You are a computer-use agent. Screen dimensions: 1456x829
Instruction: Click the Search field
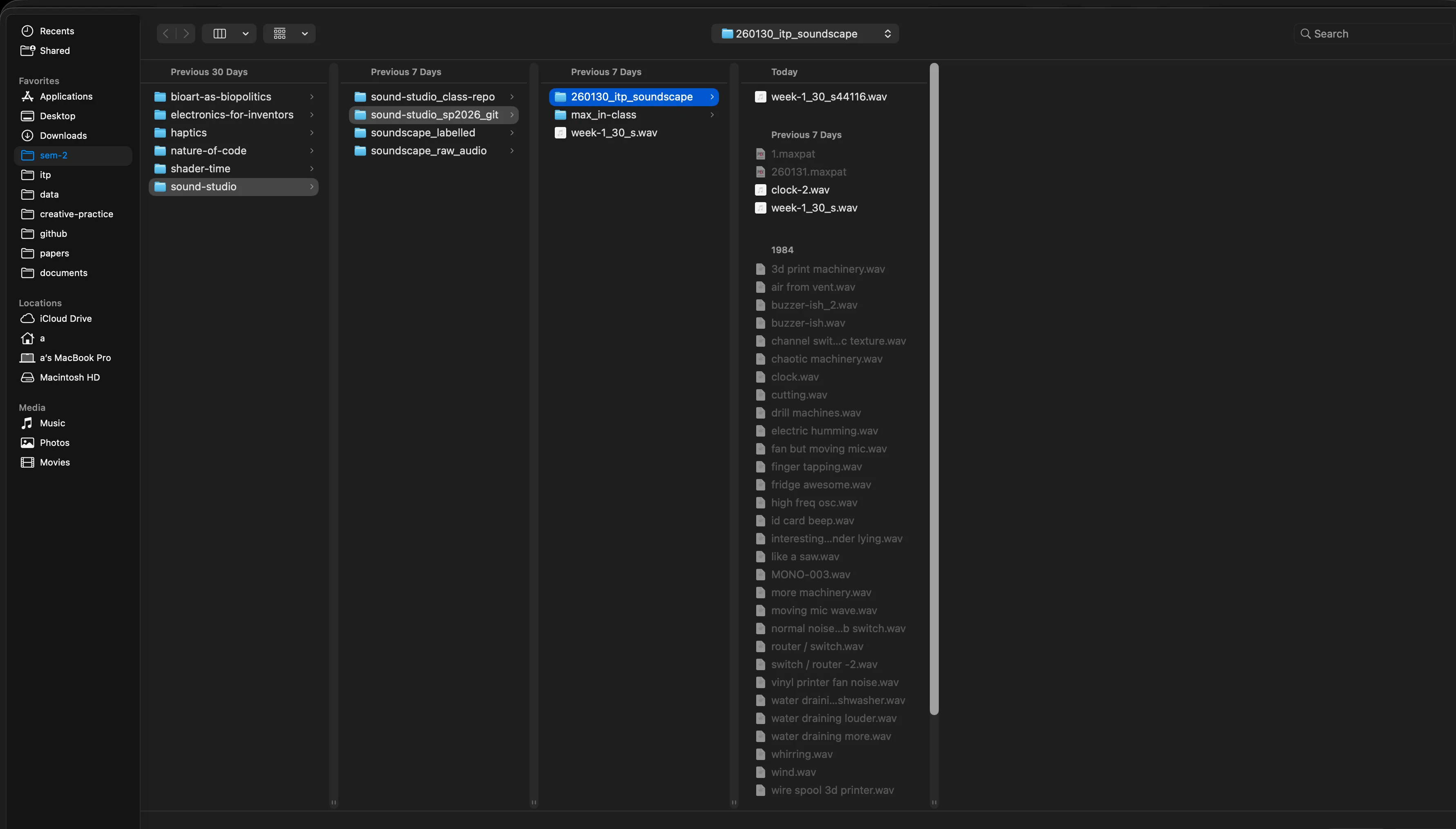(1372, 33)
